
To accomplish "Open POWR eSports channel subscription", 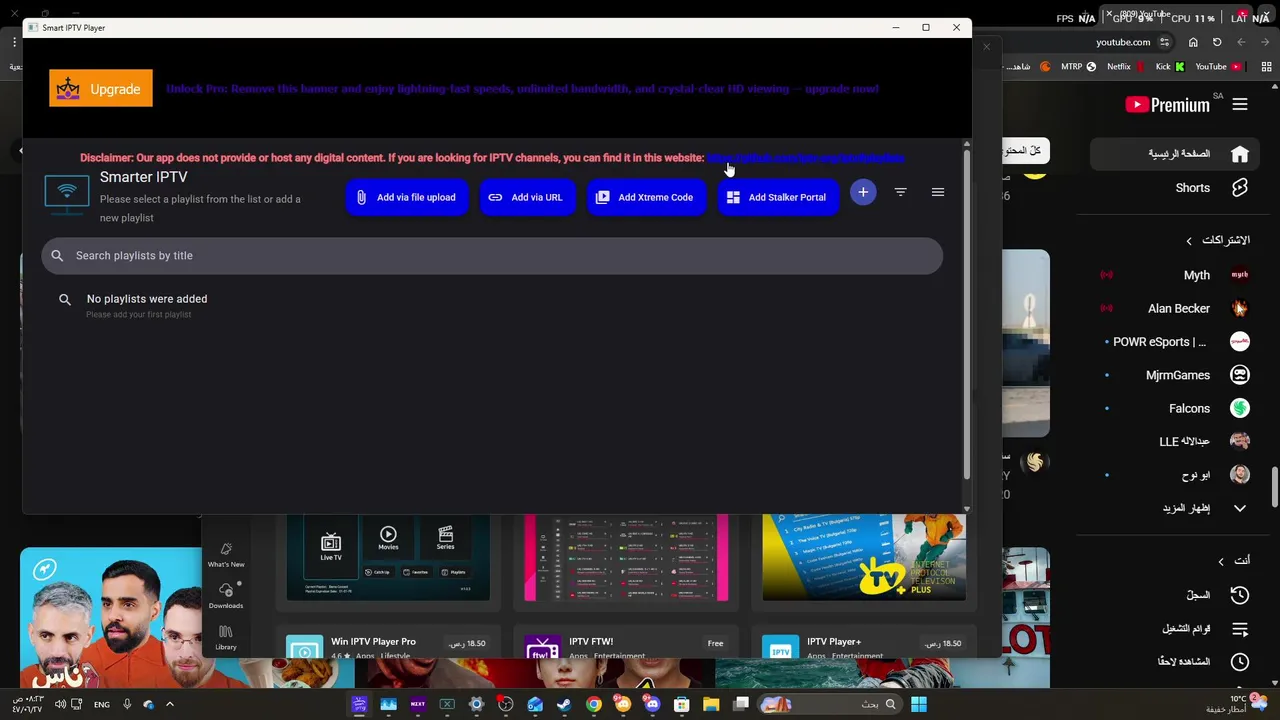I will point(1175,342).
